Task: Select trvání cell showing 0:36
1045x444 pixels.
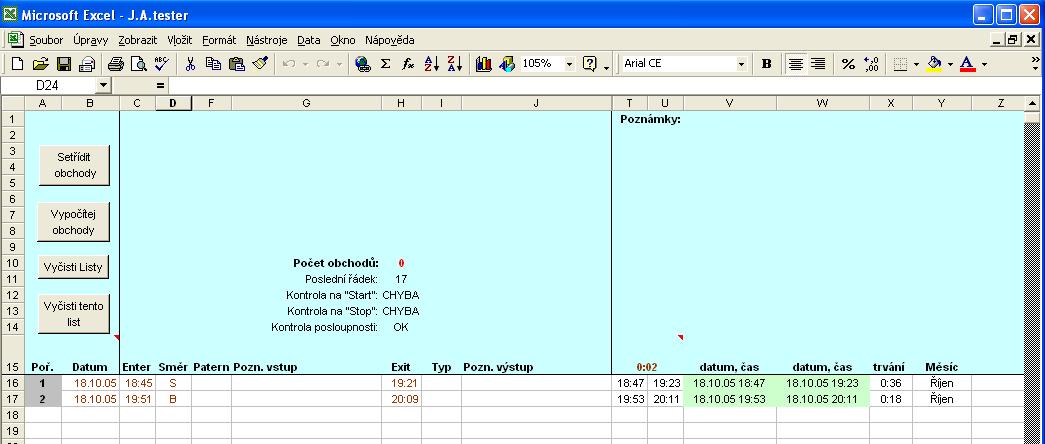Action: 891,383
